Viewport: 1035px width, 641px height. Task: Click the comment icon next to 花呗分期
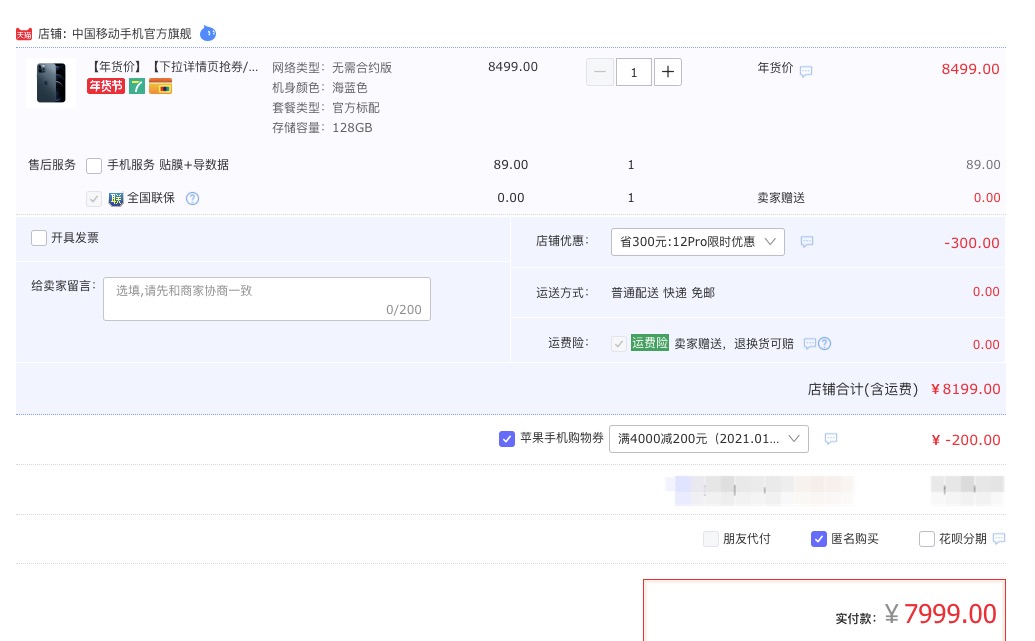(x=999, y=539)
